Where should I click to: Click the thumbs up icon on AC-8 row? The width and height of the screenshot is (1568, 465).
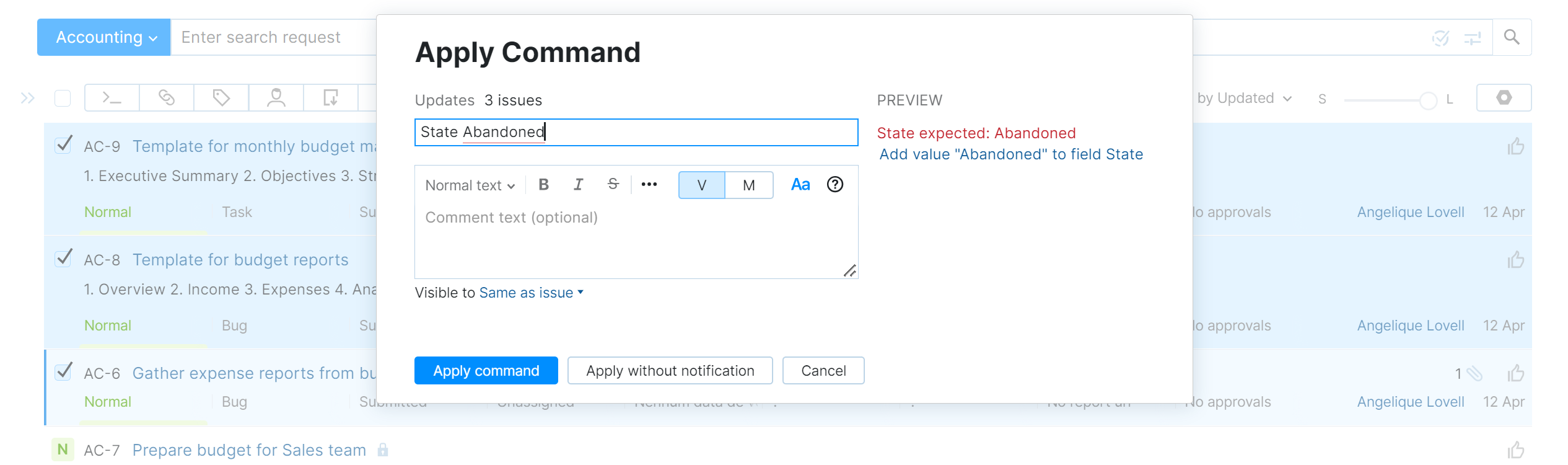(x=1516, y=260)
